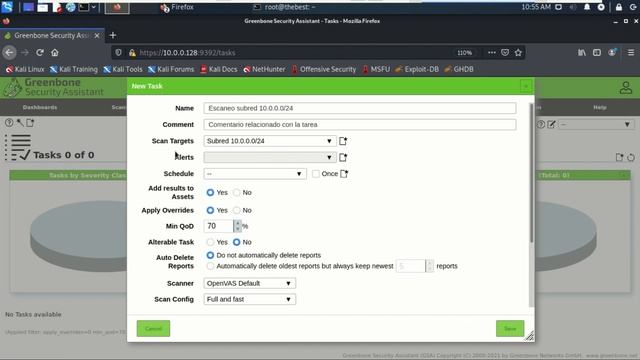Edit the powerfilter icon
Image resolution: width=640 pixels, height=360 pixels.
coord(551,124)
